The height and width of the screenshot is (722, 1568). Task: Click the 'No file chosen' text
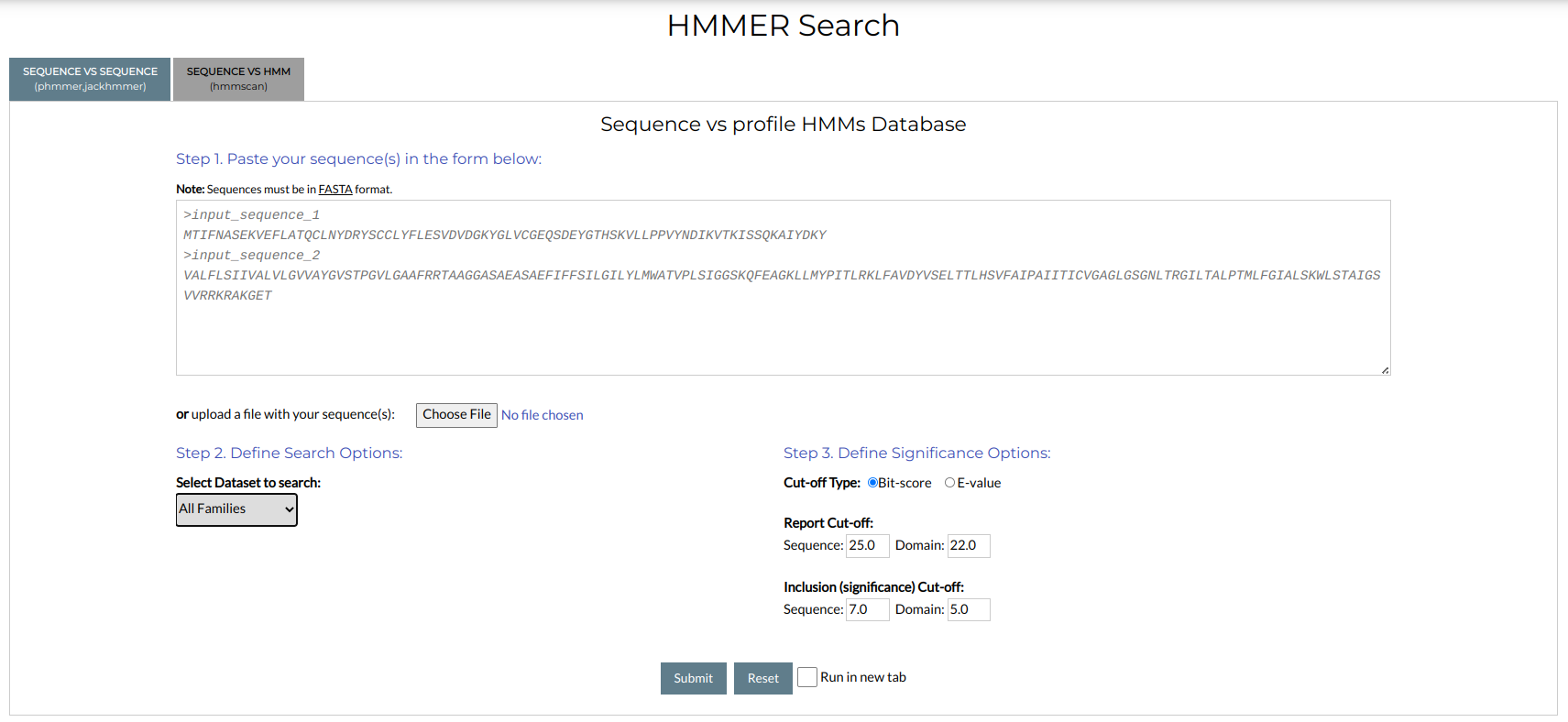click(542, 415)
